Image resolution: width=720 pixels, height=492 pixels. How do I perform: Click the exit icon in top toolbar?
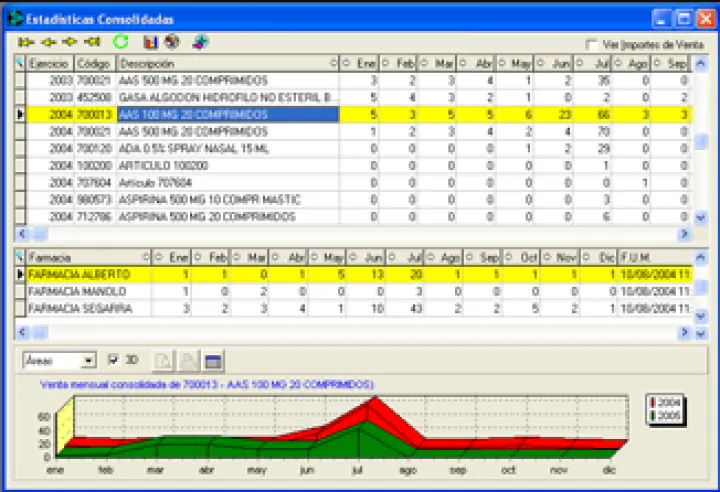[x=201, y=42]
